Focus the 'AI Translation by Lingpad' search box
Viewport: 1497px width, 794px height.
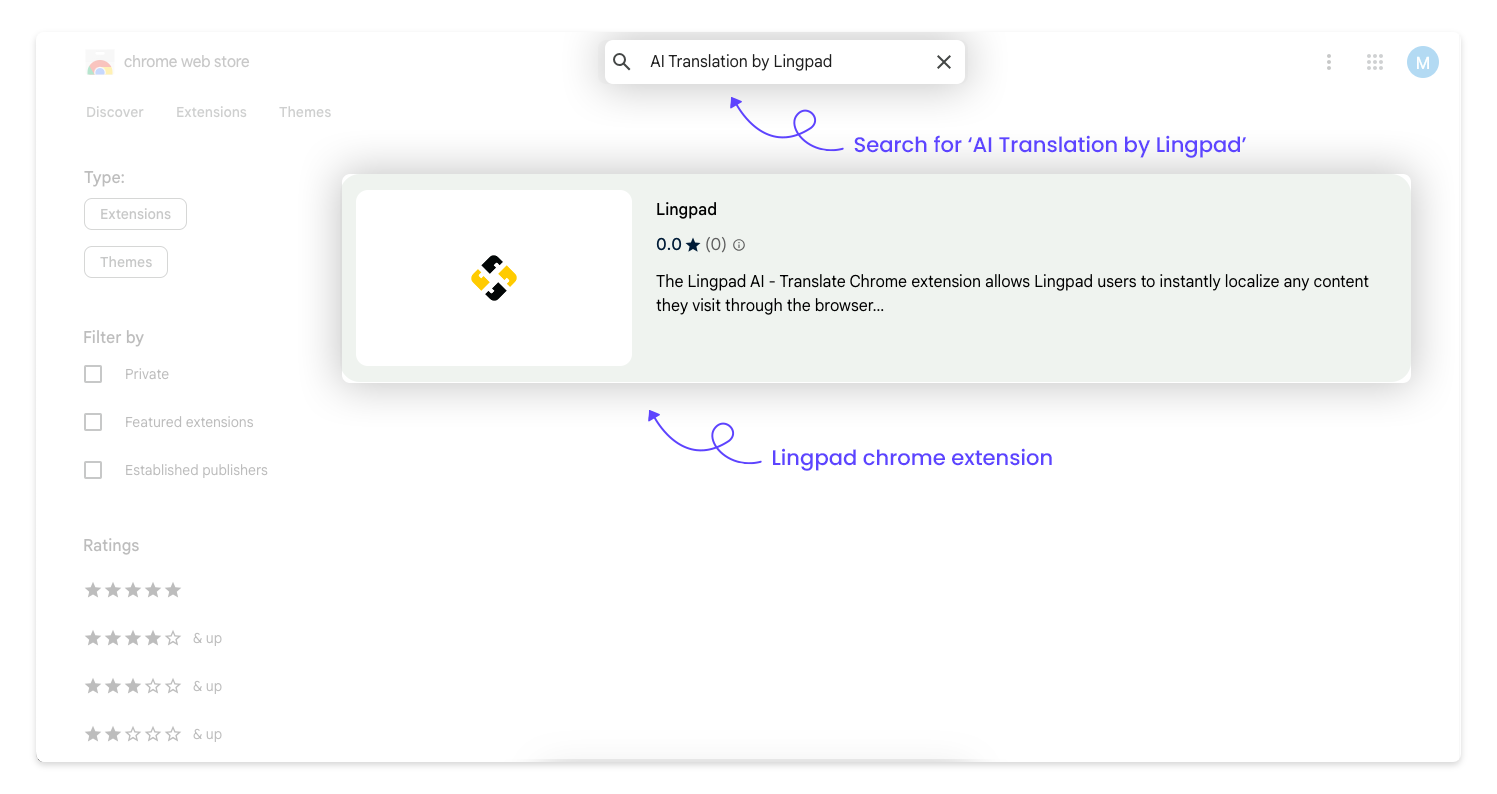tap(785, 62)
